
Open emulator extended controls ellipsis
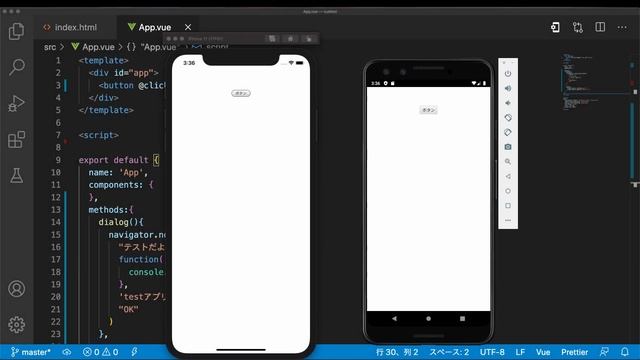[x=508, y=220]
